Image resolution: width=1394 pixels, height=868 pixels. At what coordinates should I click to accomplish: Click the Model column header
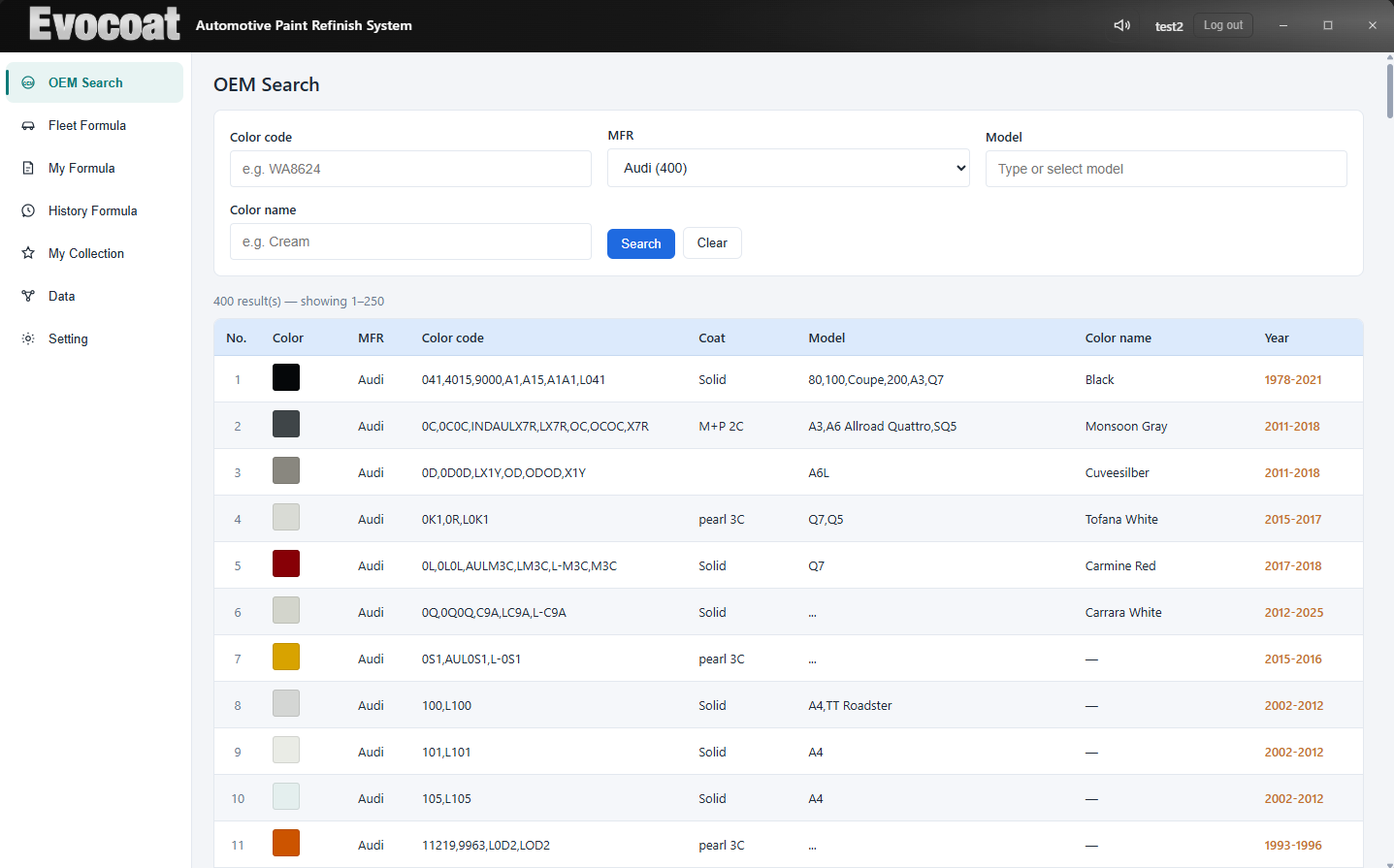[827, 338]
